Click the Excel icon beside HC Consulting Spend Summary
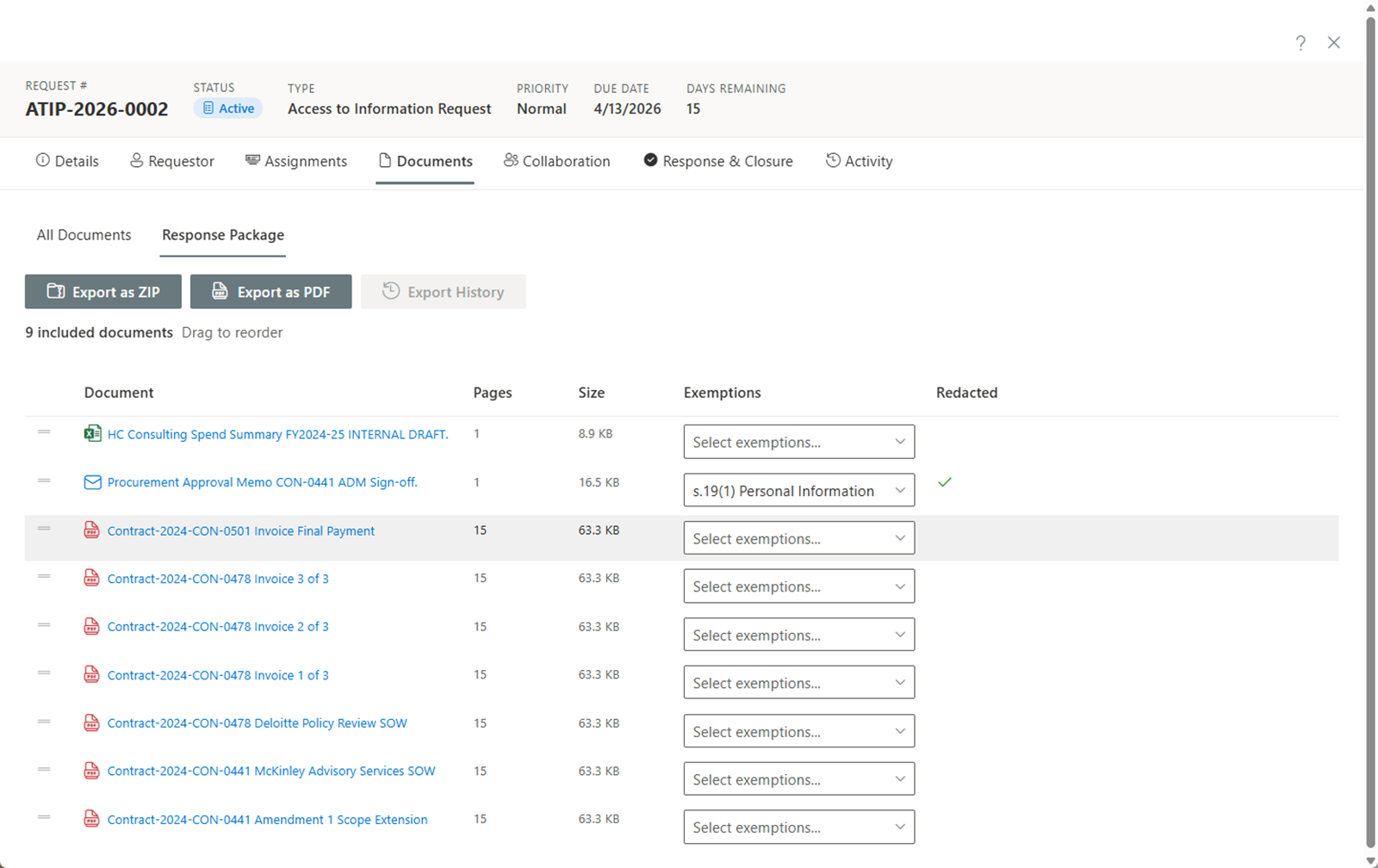Screen dimensions: 1378x868 point(92,434)
